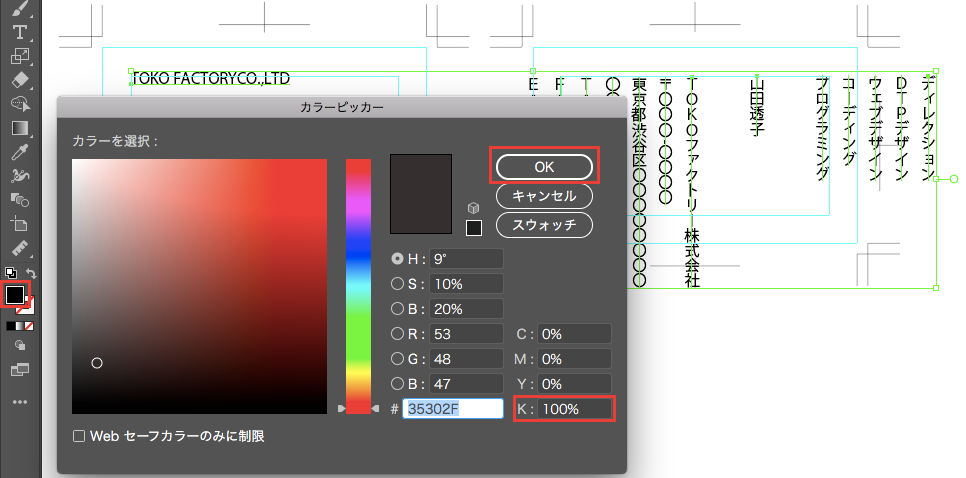Click the K 100% value field
Screen dimensions: 966x478
pyautogui.click(x=573, y=408)
